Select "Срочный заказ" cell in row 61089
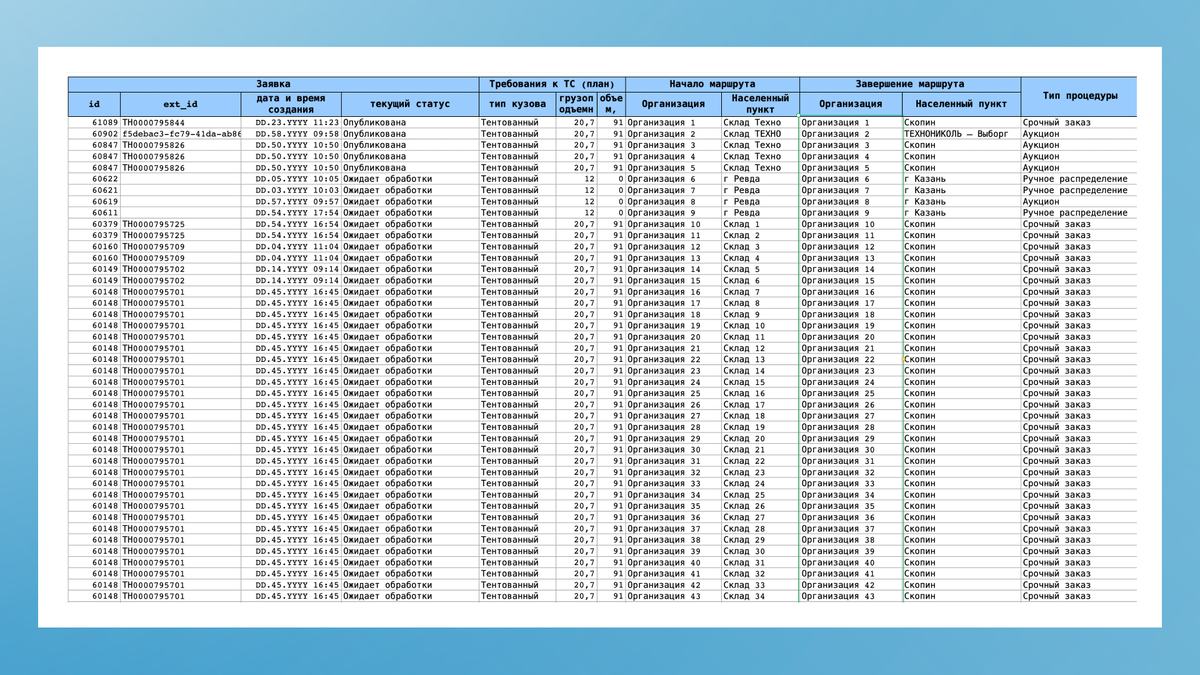This screenshot has height=675, width=1200. (x=1080, y=123)
